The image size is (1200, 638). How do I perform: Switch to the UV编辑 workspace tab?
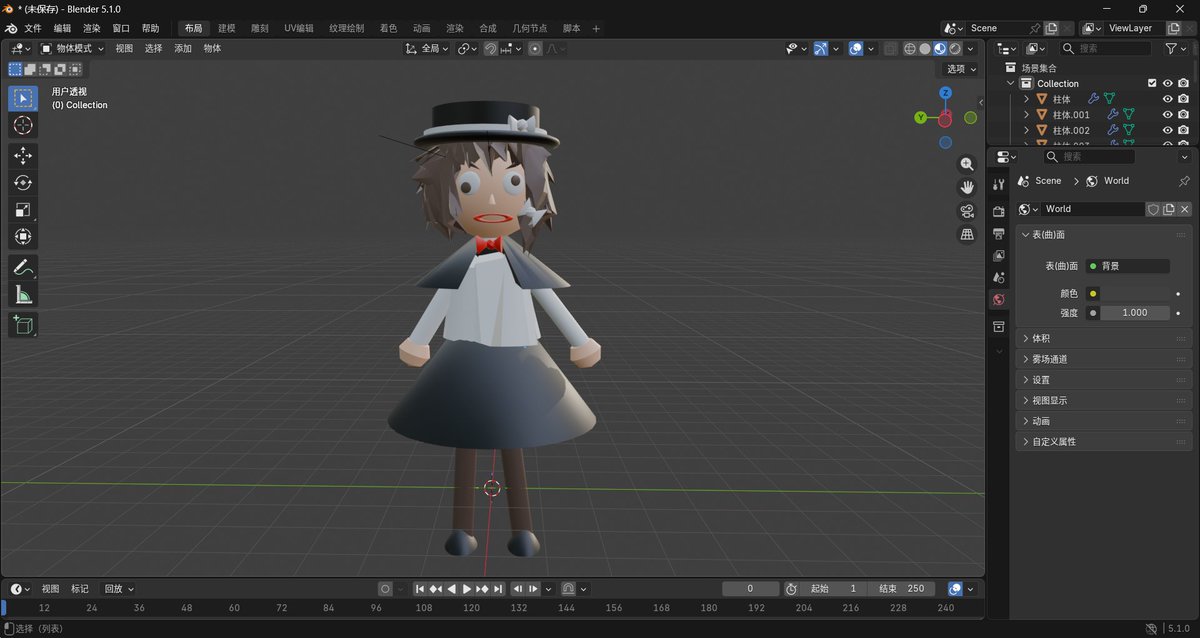tap(298, 28)
